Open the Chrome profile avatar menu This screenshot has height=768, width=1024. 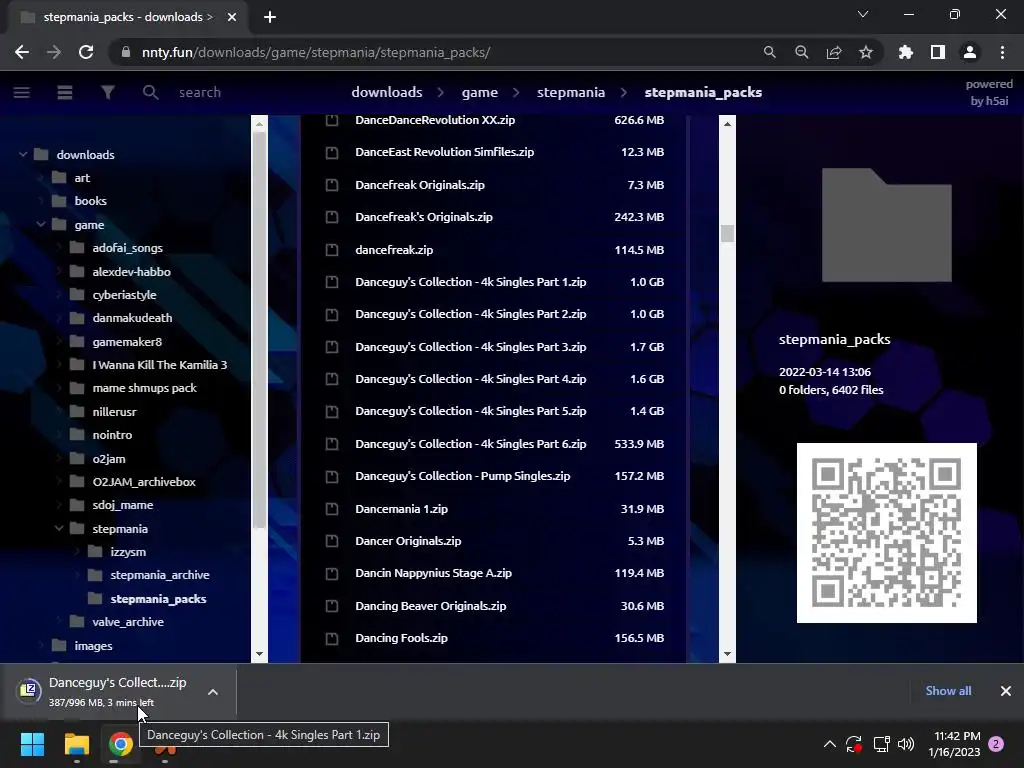pyautogui.click(x=969, y=52)
